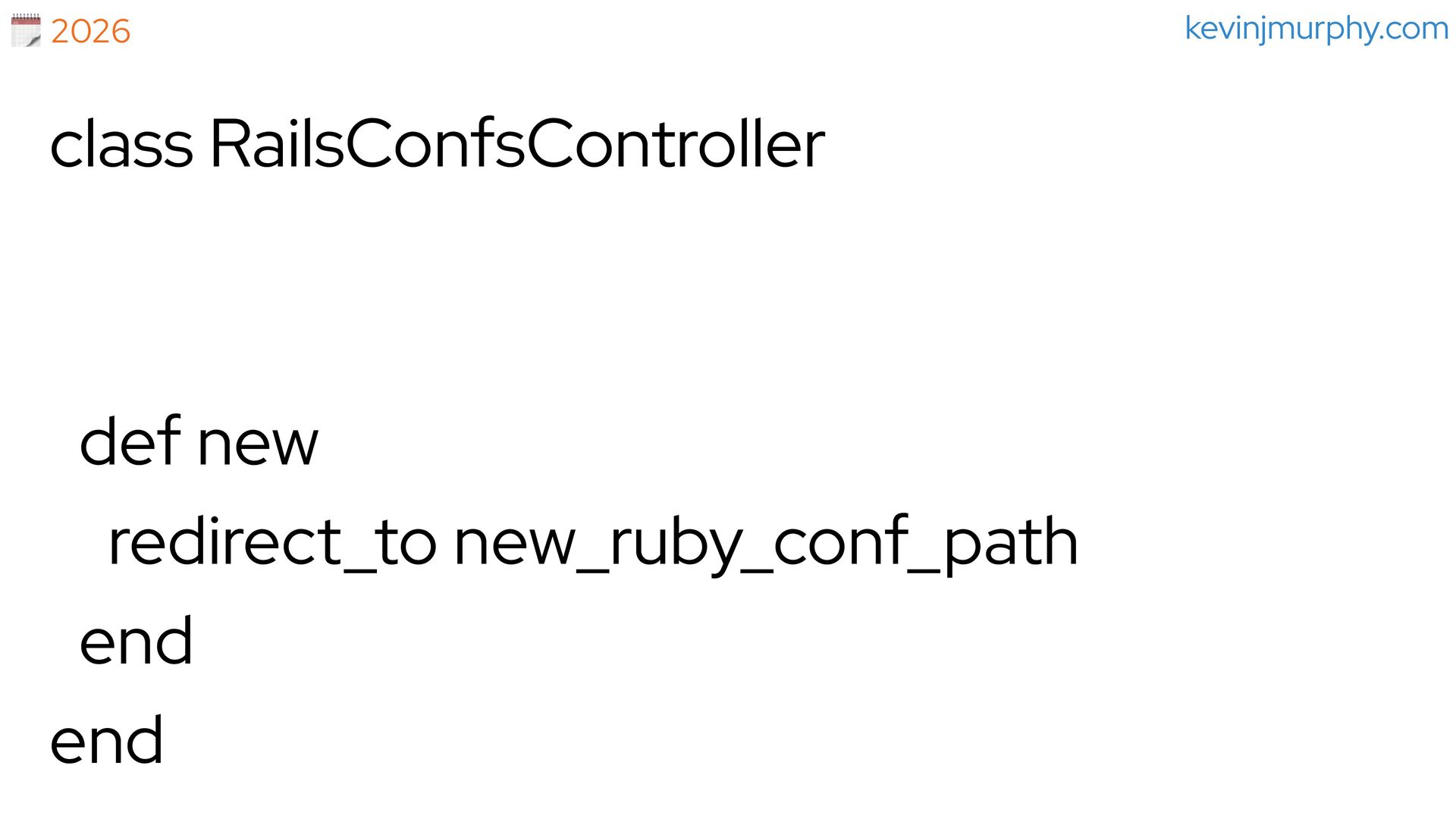Click new_ruby_conf_path argument
Image resolution: width=1456 pixels, height=819 pixels.
[x=766, y=543]
